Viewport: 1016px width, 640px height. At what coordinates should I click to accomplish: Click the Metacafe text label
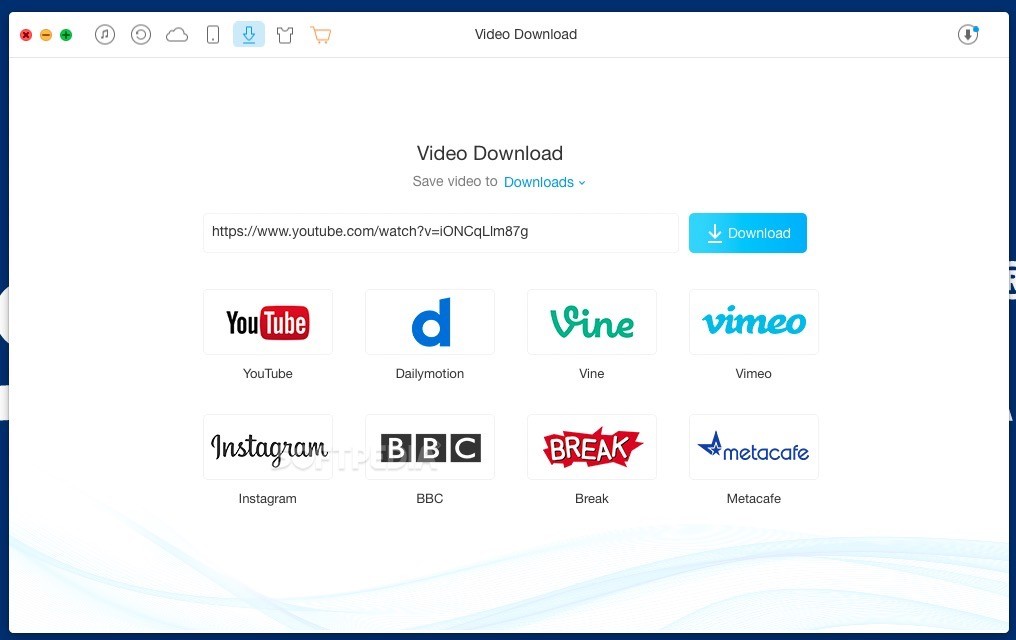[x=754, y=499]
